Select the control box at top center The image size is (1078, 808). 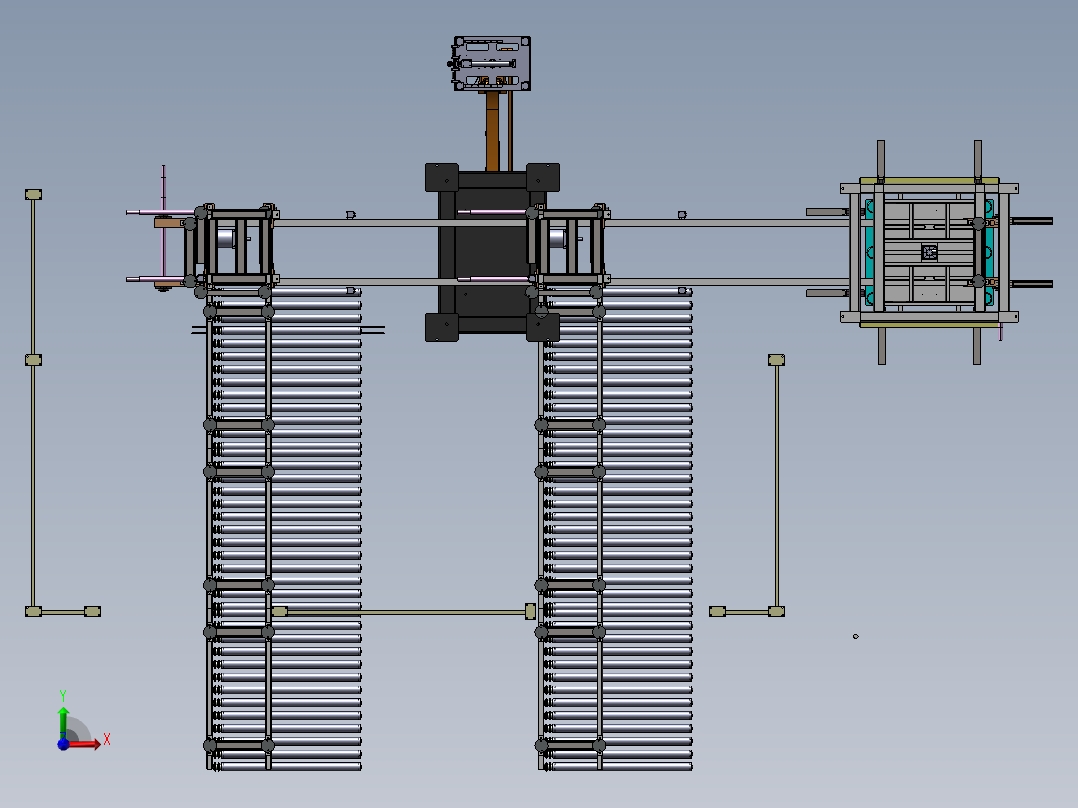491,64
